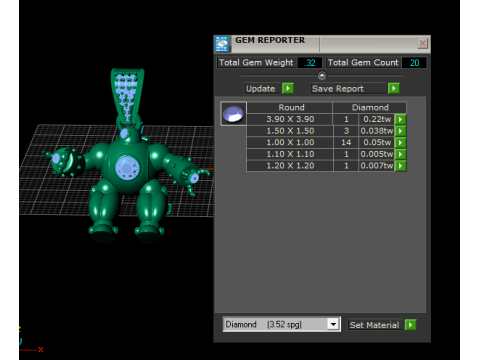Click green arrow for 1.10 X 1.10 row

tap(400, 154)
